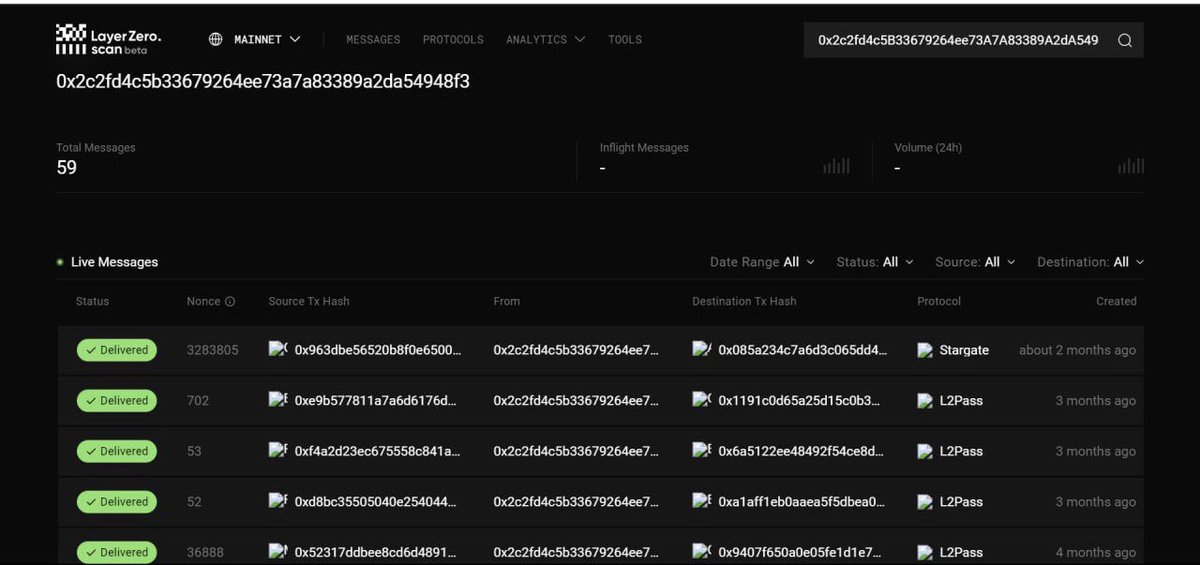Open the Stargate protocol link
Screen dimensions: 1200x565
click(964, 350)
